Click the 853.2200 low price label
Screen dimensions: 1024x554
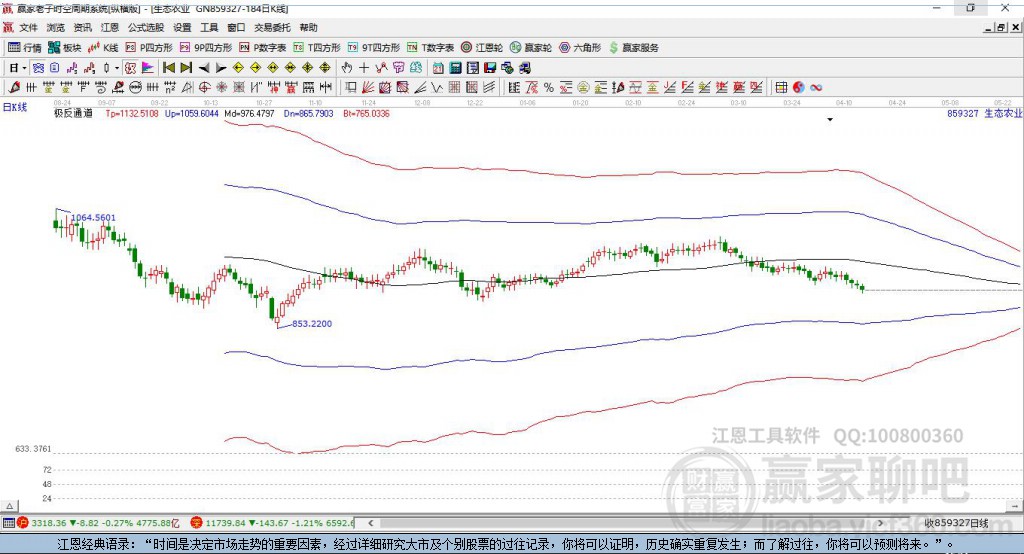(312, 323)
